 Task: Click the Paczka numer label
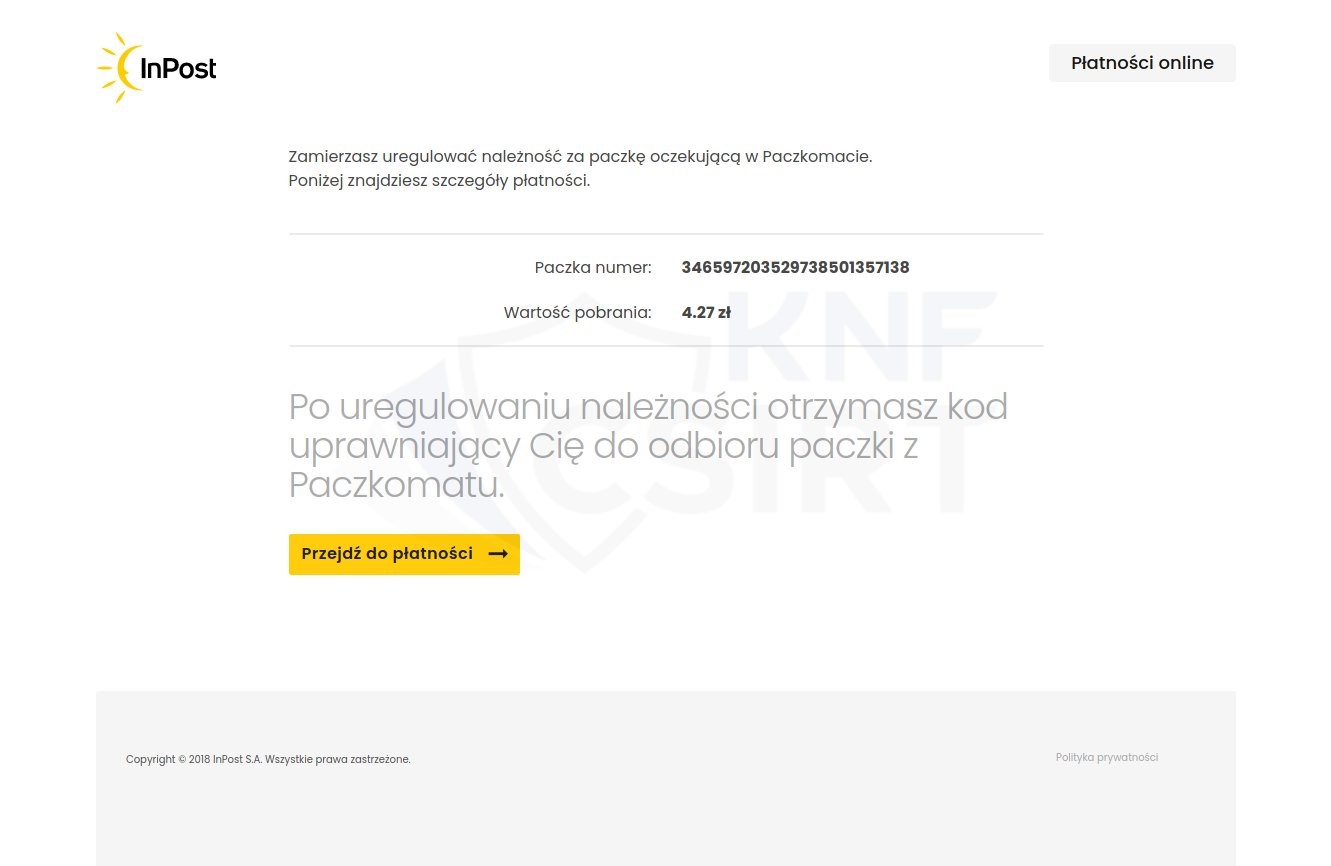[593, 267]
